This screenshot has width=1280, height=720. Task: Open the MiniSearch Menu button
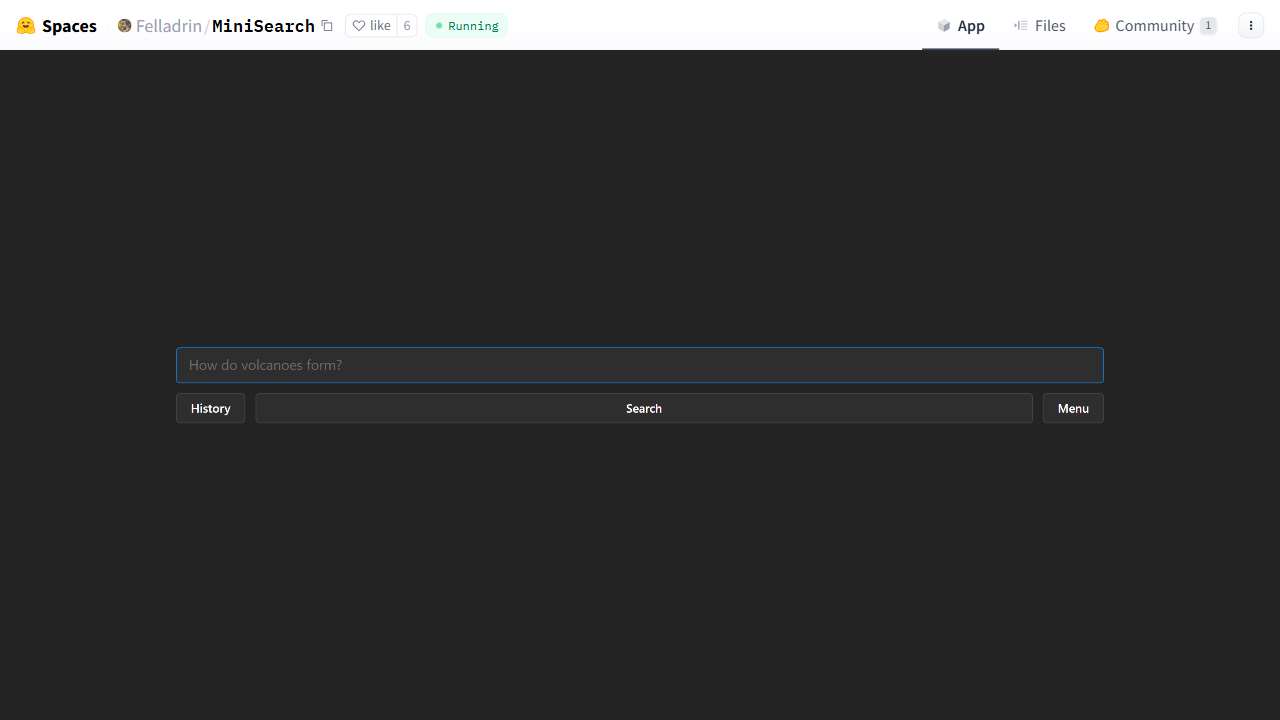click(1073, 408)
